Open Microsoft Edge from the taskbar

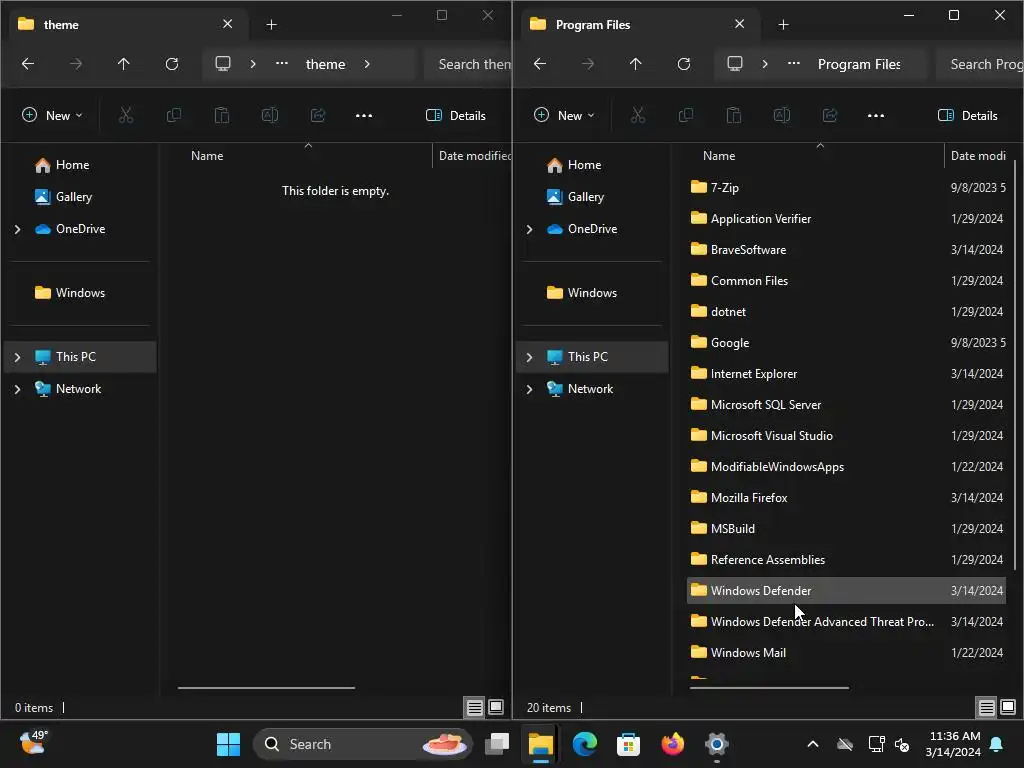584,744
